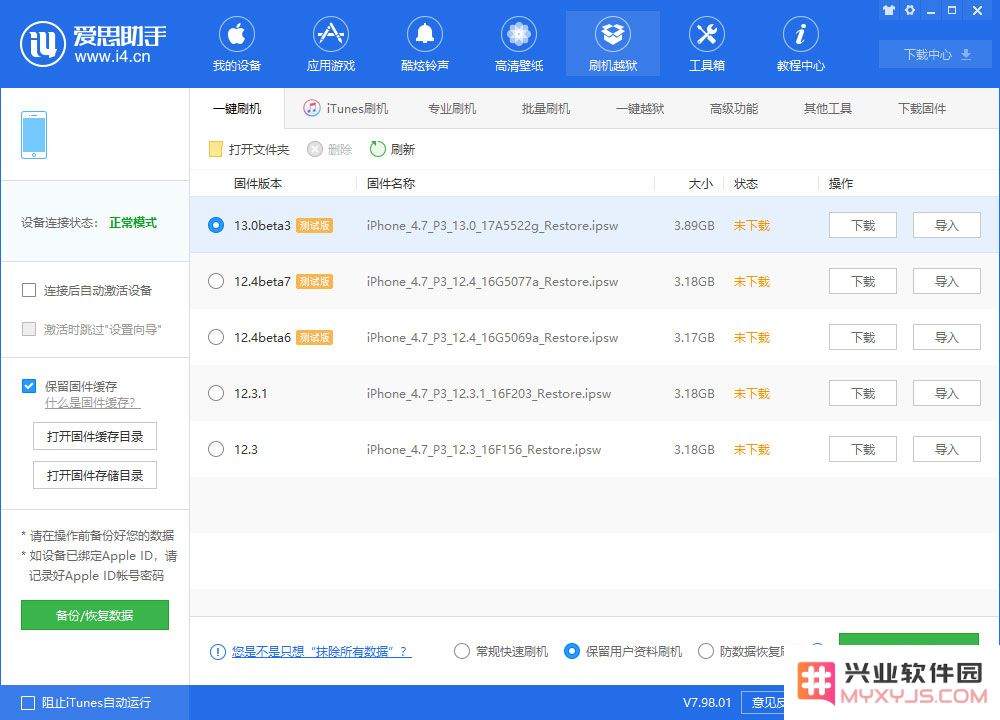This screenshot has height=720, width=1000.
Task: Click the 刷新 refresh icon
Action: [x=378, y=149]
